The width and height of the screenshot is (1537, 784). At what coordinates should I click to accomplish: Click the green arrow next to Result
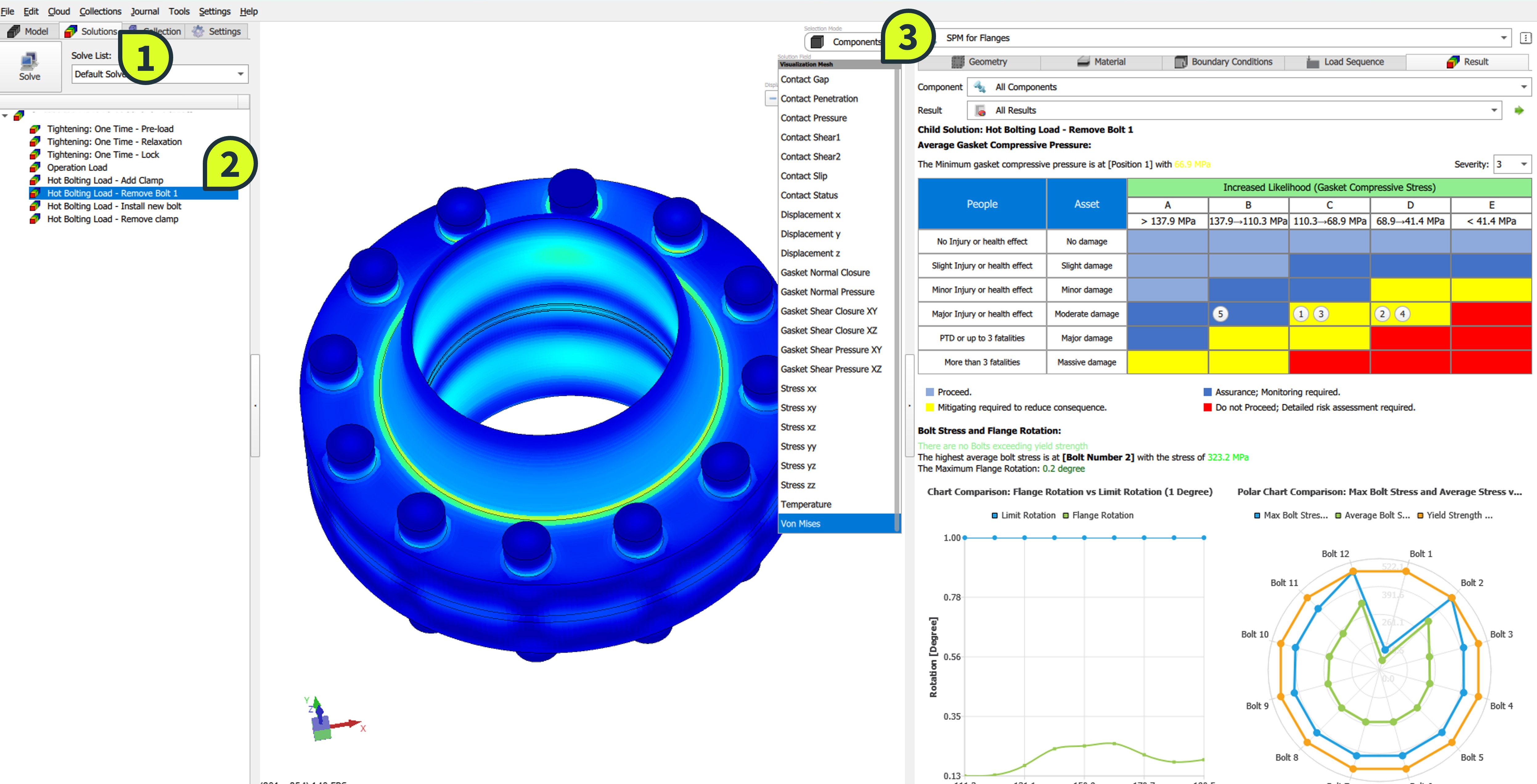[1519, 110]
